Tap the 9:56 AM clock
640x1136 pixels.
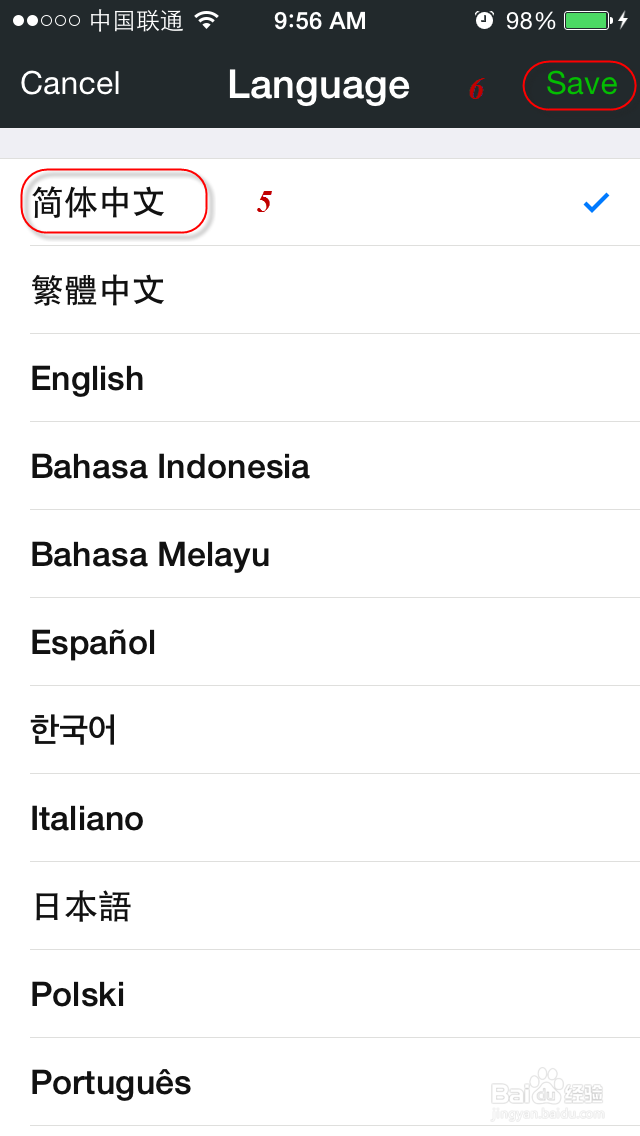(320, 21)
